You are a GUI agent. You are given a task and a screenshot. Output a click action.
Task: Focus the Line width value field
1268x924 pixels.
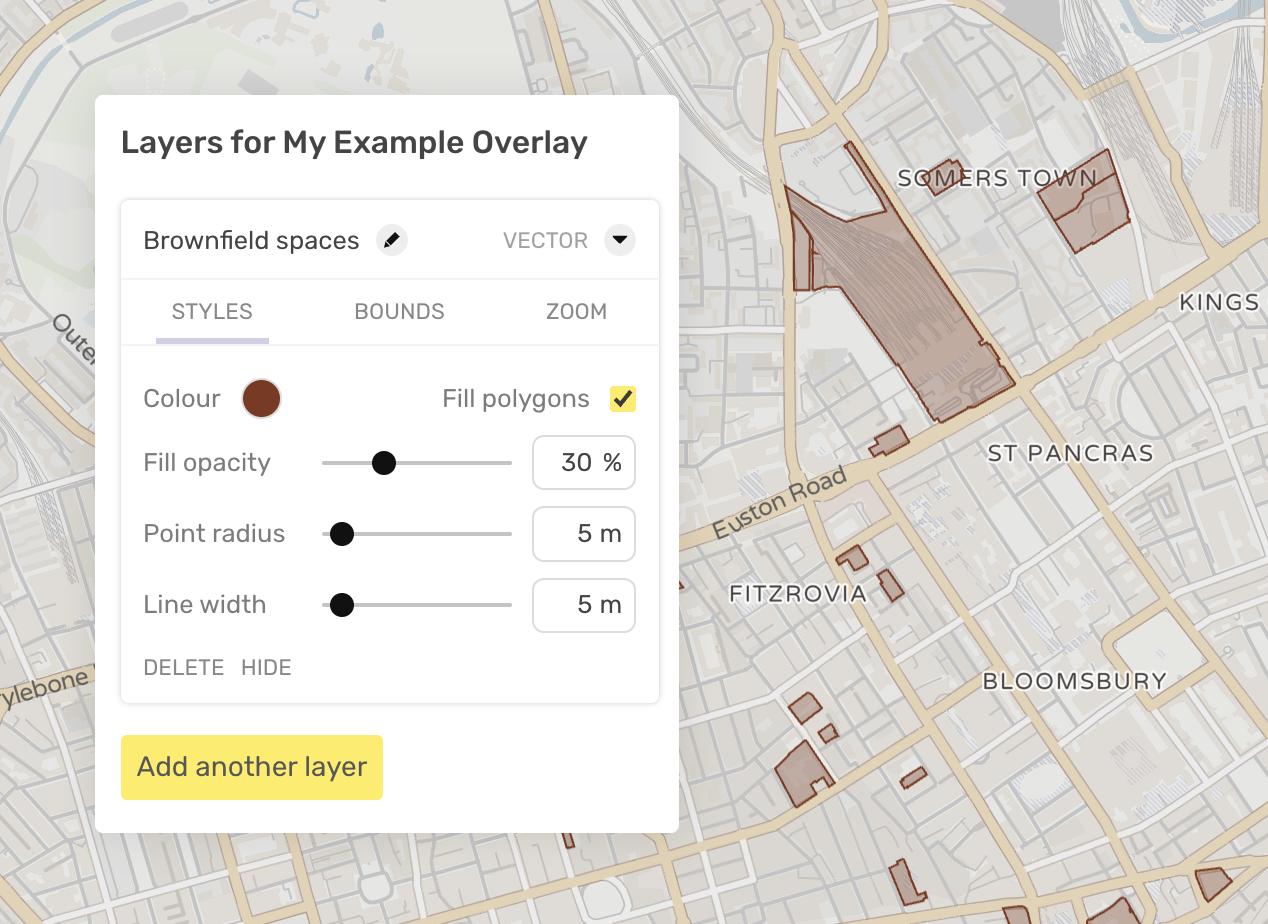pyautogui.click(x=583, y=605)
